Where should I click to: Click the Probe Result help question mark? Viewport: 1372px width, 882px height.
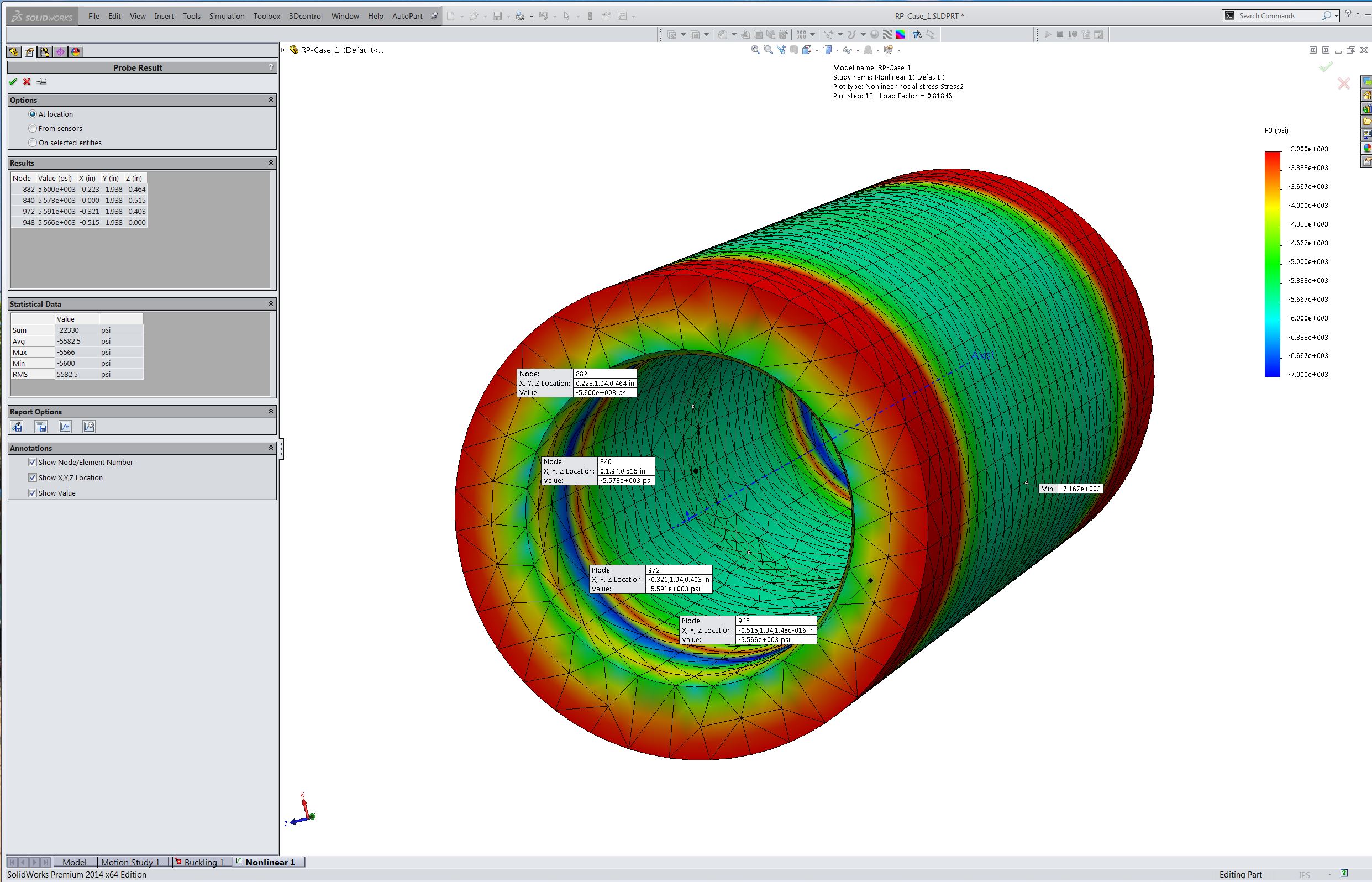pyautogui.click(x=271, y=67)
